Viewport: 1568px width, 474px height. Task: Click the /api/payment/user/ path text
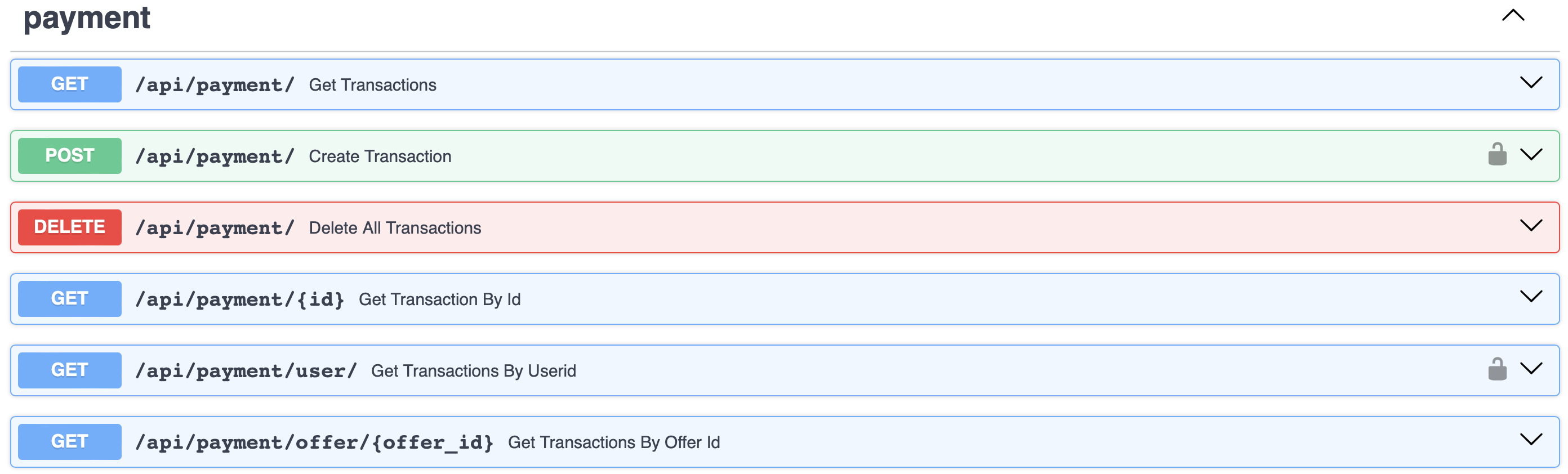(246, 369)
